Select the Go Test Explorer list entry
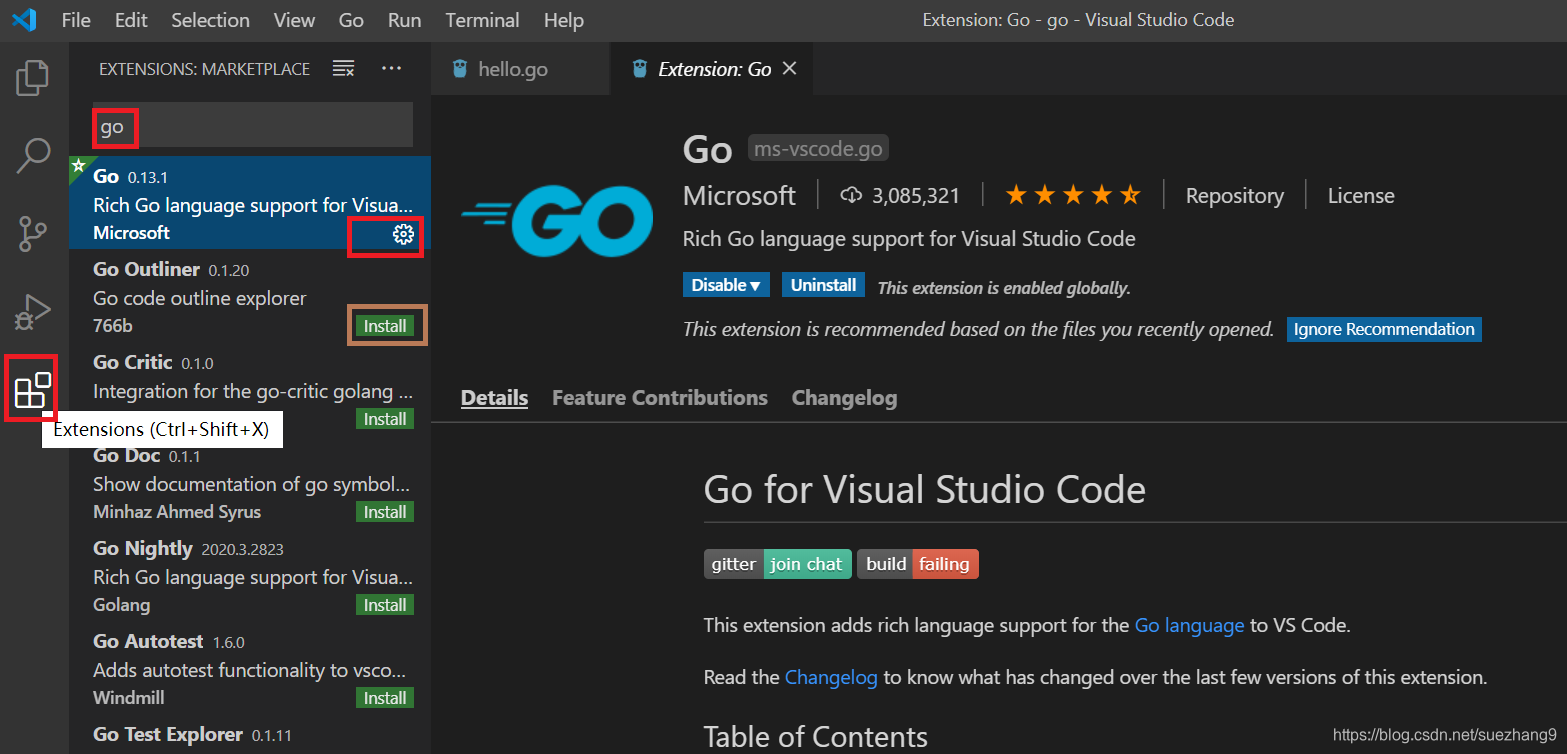1567x754 pixels. click(250, 734)
